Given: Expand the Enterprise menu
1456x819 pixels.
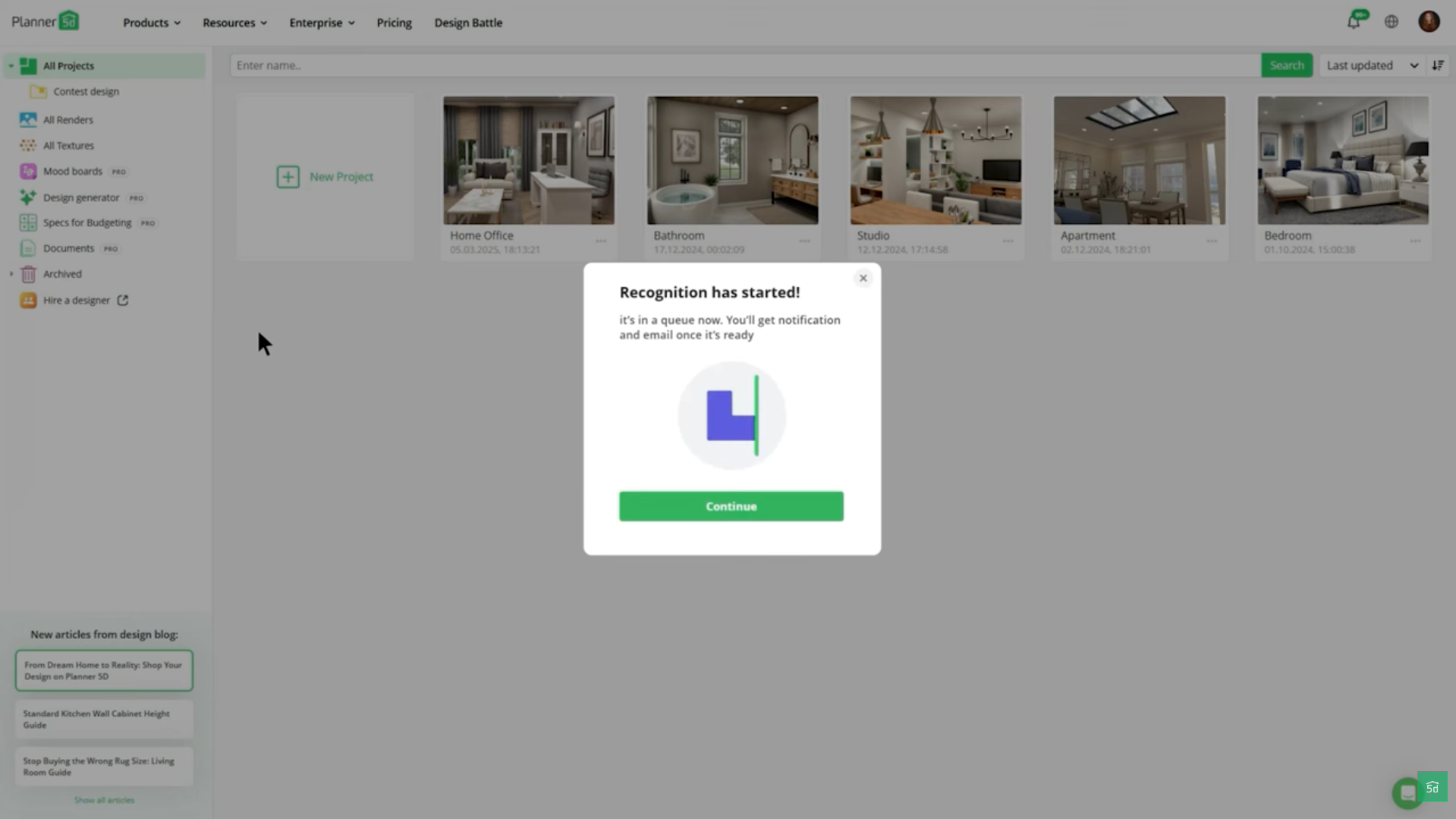Looking at the screenshot, I should 322,23.
